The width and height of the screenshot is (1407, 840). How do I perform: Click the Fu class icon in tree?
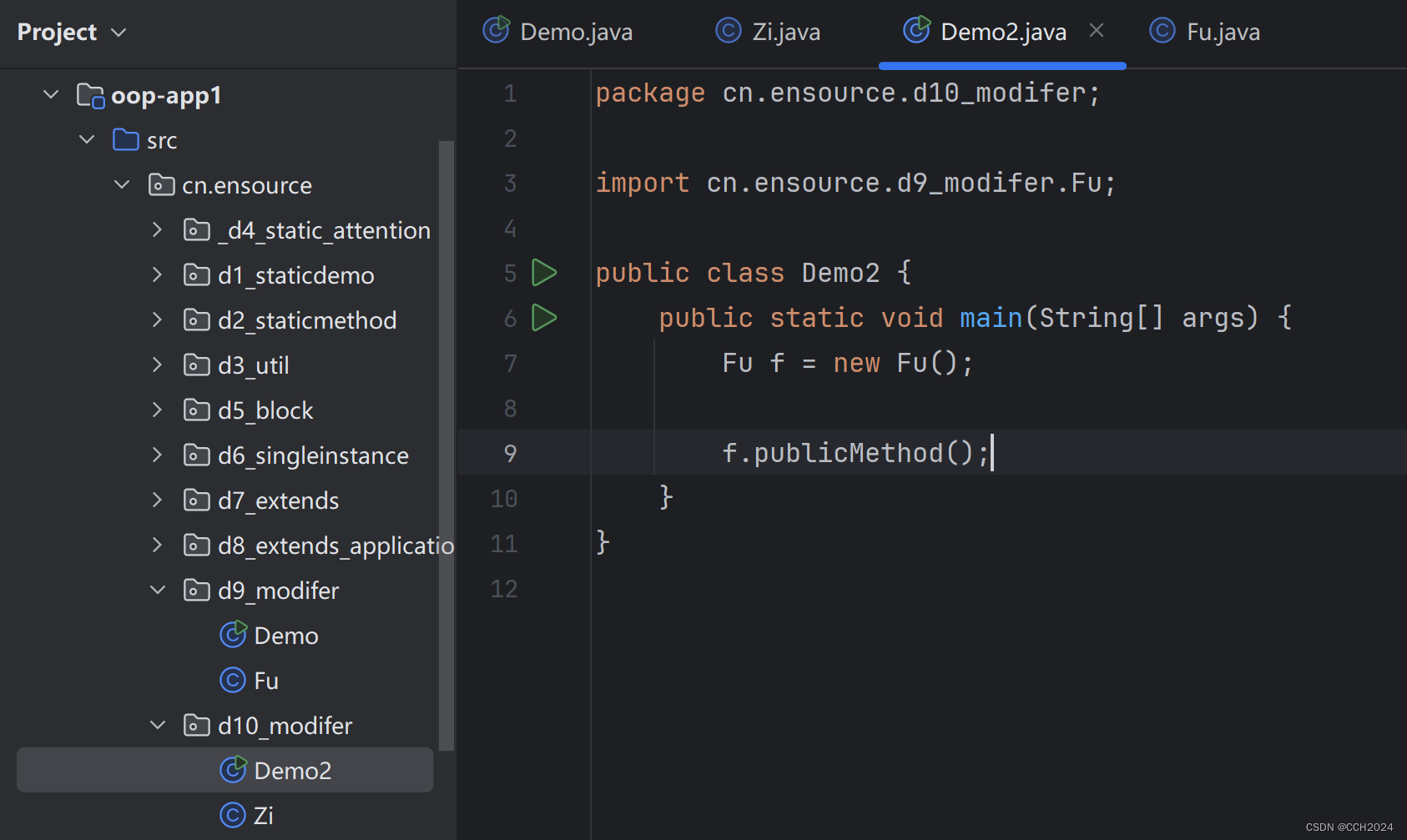[x=233, y=681]
